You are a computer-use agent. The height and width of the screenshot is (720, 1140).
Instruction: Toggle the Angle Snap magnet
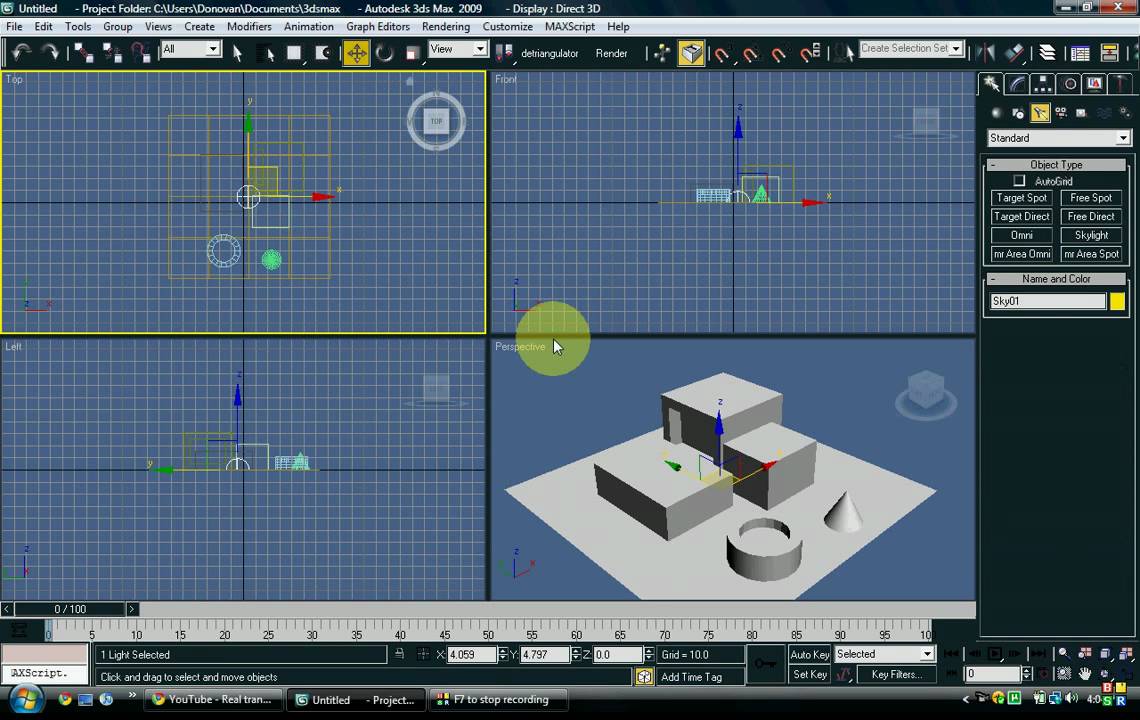coord(750,53)
